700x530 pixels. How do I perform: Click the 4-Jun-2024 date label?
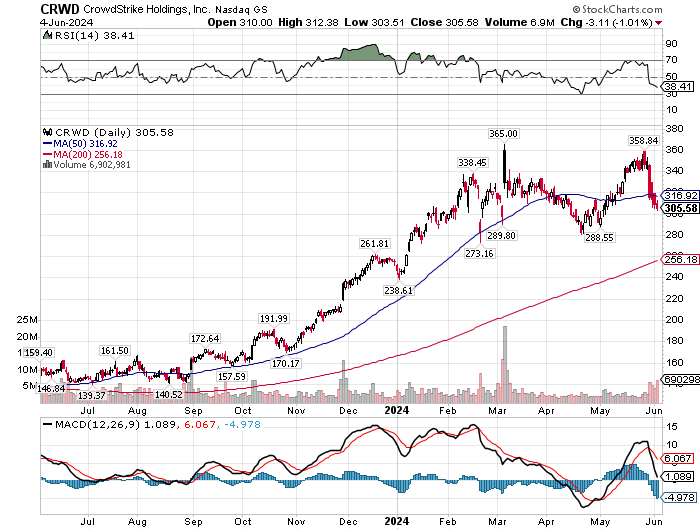click(x=67, y=22)
